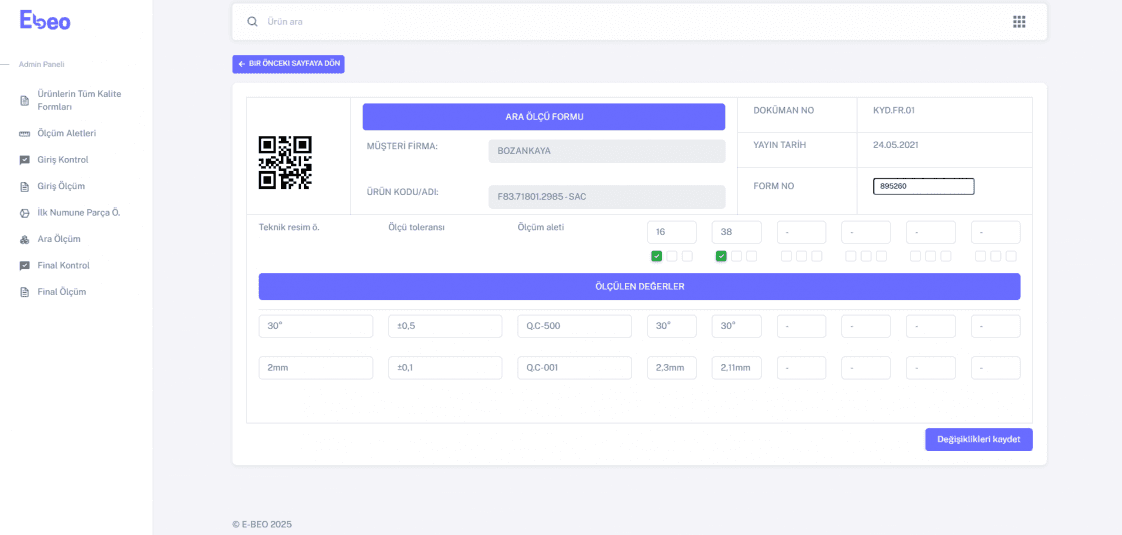Go to Final Kontrol page
Image resolution: width=1122 pixels, height=535 pixels.
pos(63,266)
